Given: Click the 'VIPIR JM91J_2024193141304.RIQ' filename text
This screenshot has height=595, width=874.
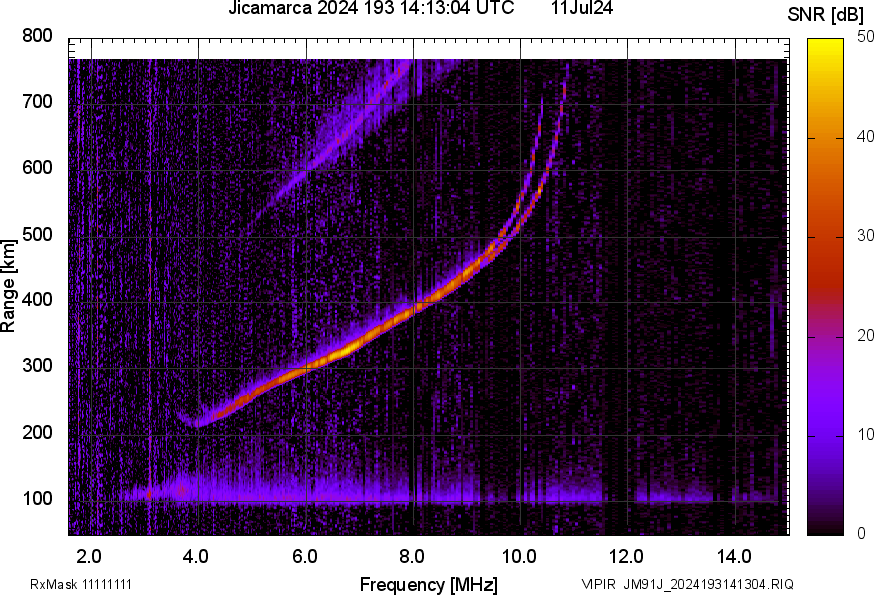Looking at the screenshot, I should tap(687, 584).
